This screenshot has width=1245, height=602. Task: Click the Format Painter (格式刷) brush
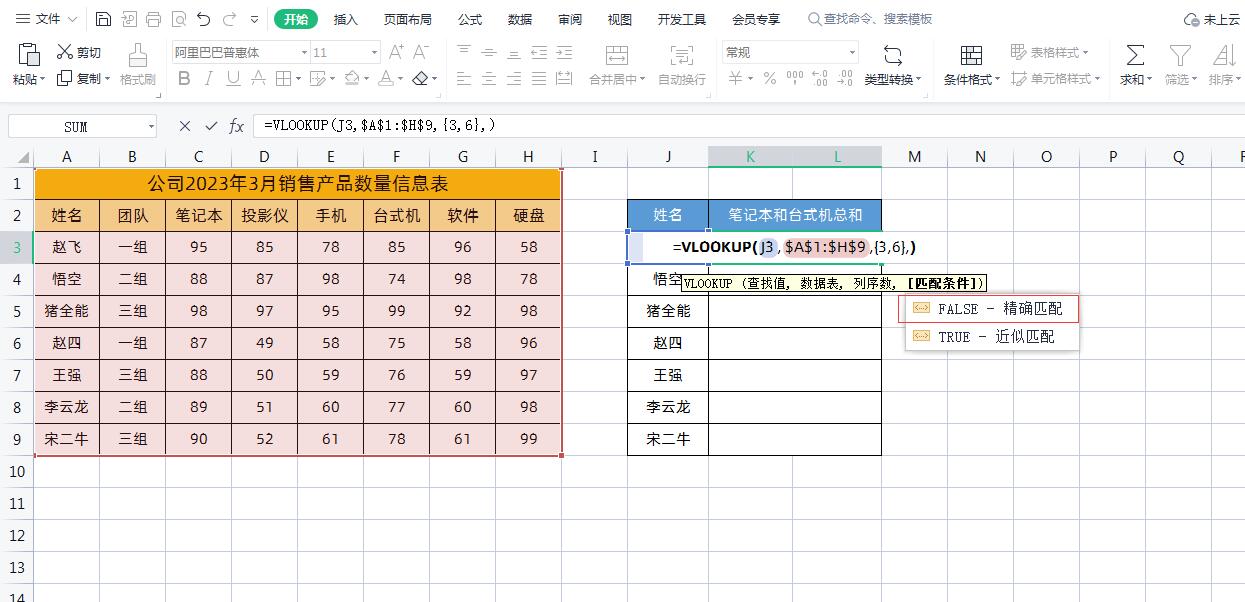(138, 55)
